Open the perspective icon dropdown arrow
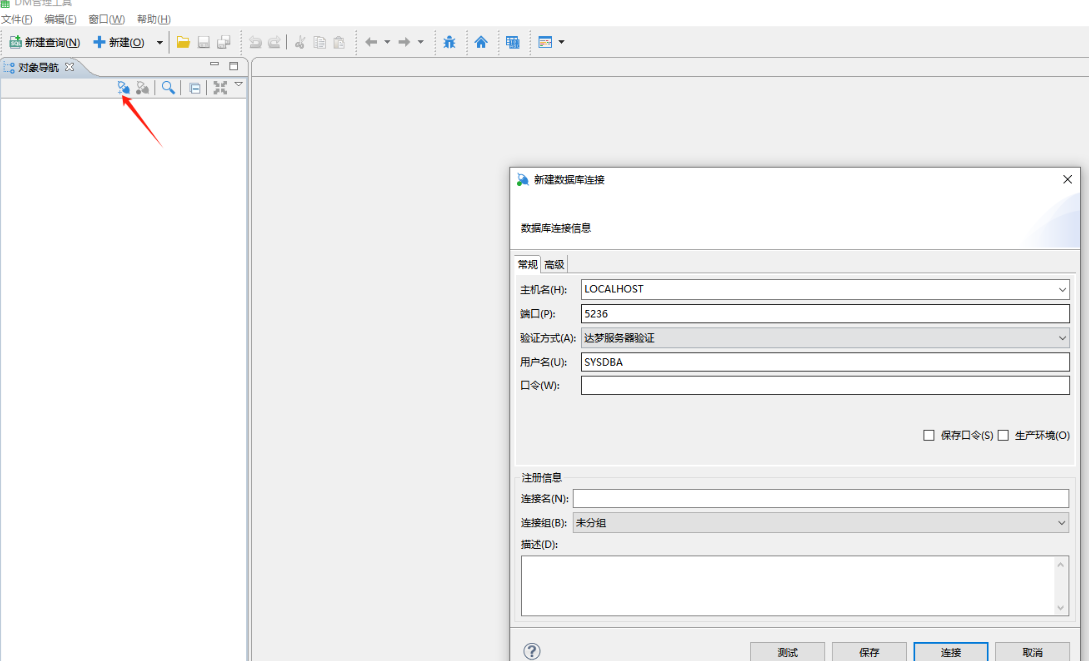This screenshot has width=1089, height=661. pos(561,42)
